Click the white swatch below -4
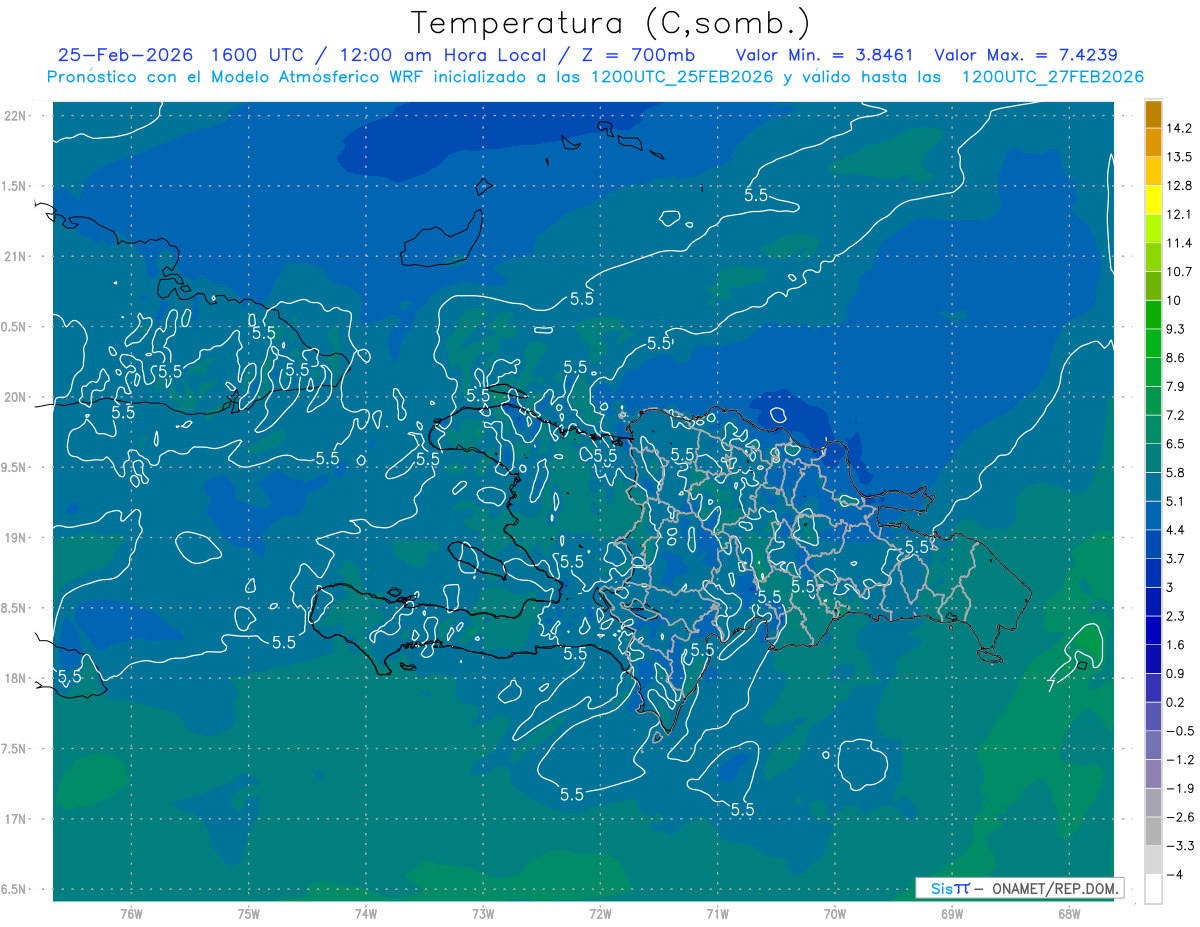Viewport: 1200px width, 927px height. pyautogui.click(x=1153, y=888)
